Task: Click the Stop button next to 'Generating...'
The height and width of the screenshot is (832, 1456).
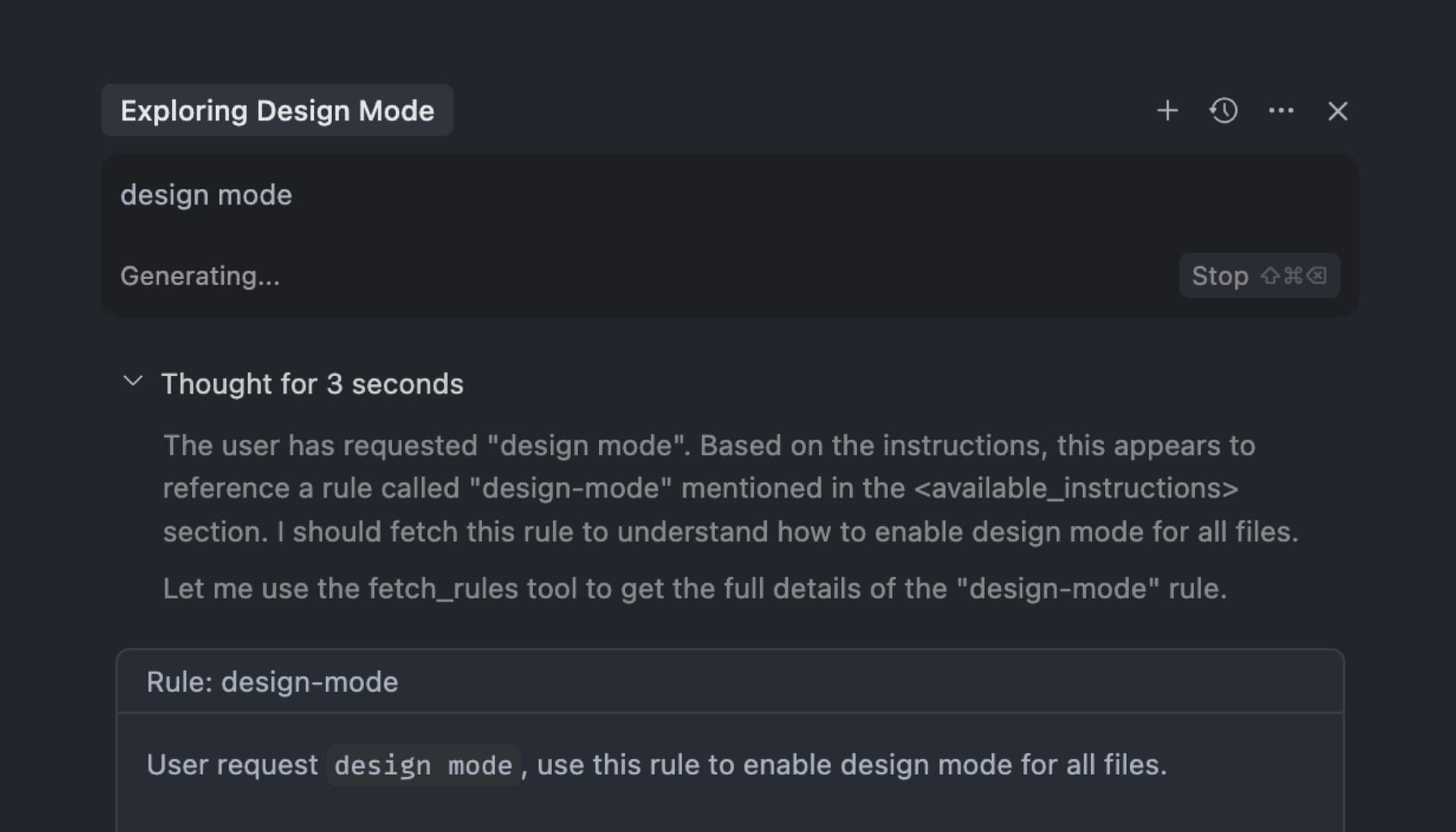Action: point(1259,275)
